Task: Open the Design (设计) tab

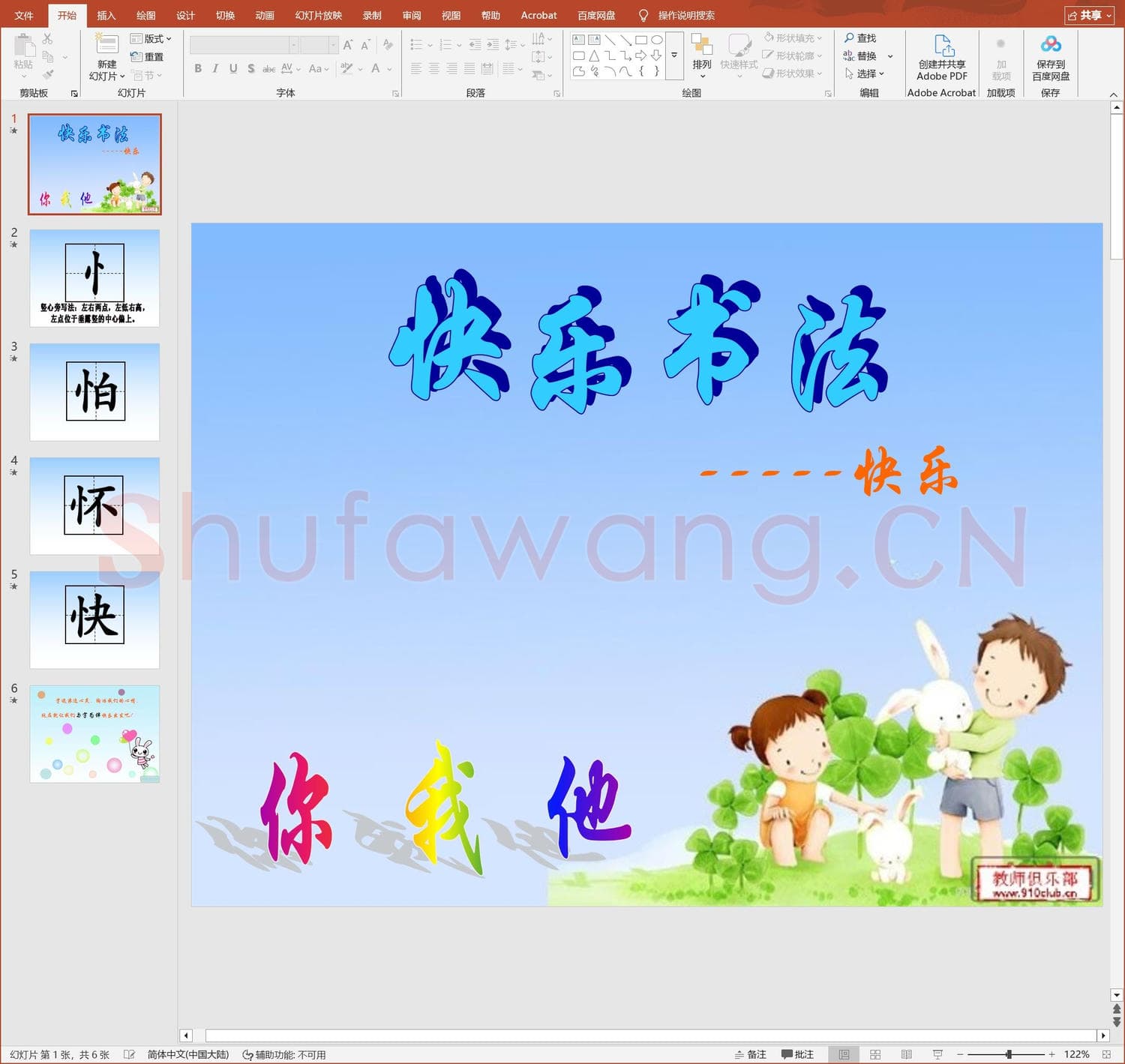Action: click(185, 15)
